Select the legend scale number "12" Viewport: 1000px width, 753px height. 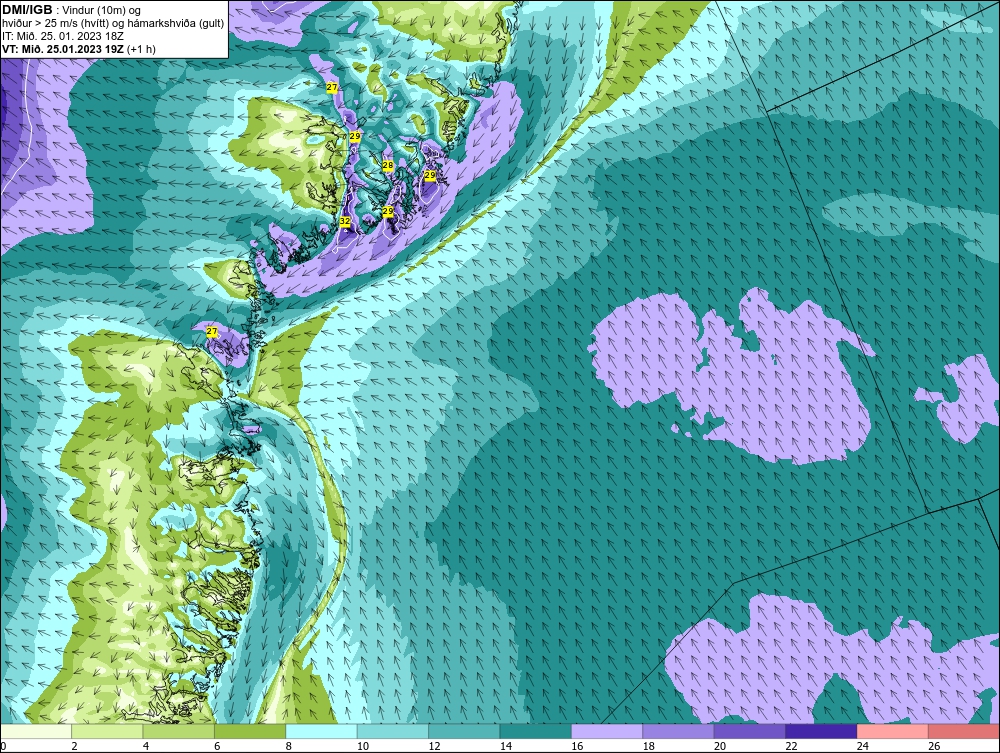point(434,746)
